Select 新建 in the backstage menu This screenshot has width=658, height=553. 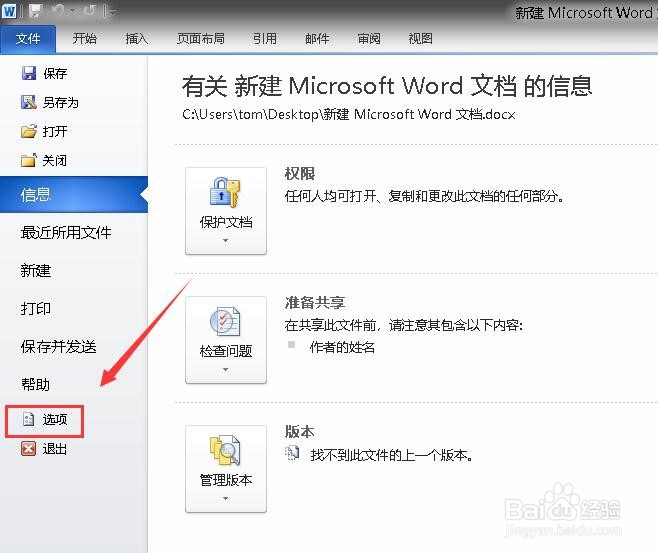pyautogui.click(x=36, y=271)
